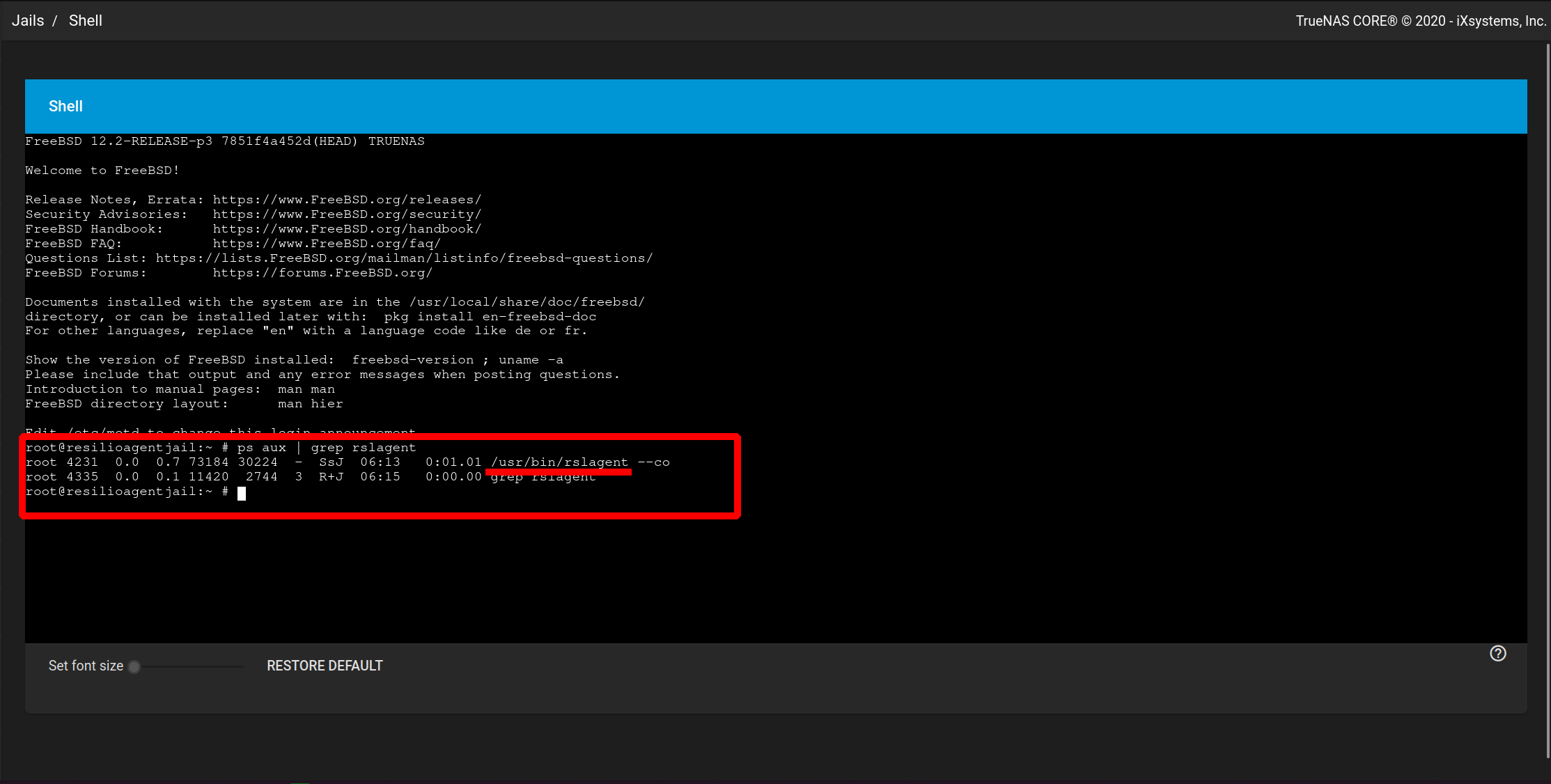Navigate to Jails in the breadcrumb
Viewport: 1551px width, 784px height.
pyautogui.click(x=28, y=21)
